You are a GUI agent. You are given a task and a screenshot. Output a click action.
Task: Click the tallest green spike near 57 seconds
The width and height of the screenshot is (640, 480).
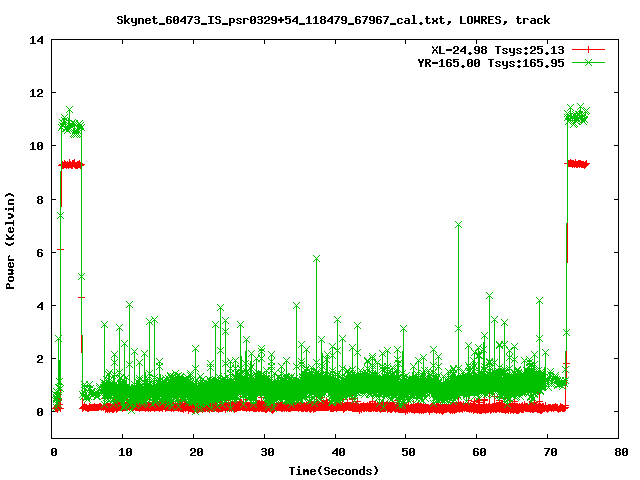point(458,224)
